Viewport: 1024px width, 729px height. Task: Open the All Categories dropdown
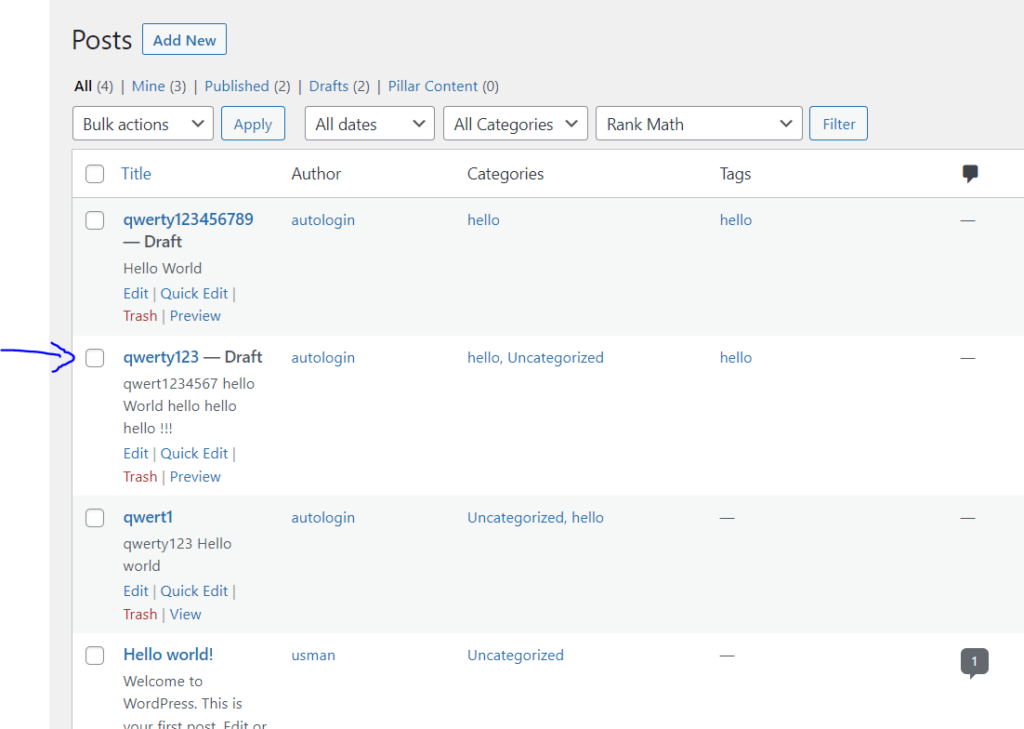click(x=515, y=123)
